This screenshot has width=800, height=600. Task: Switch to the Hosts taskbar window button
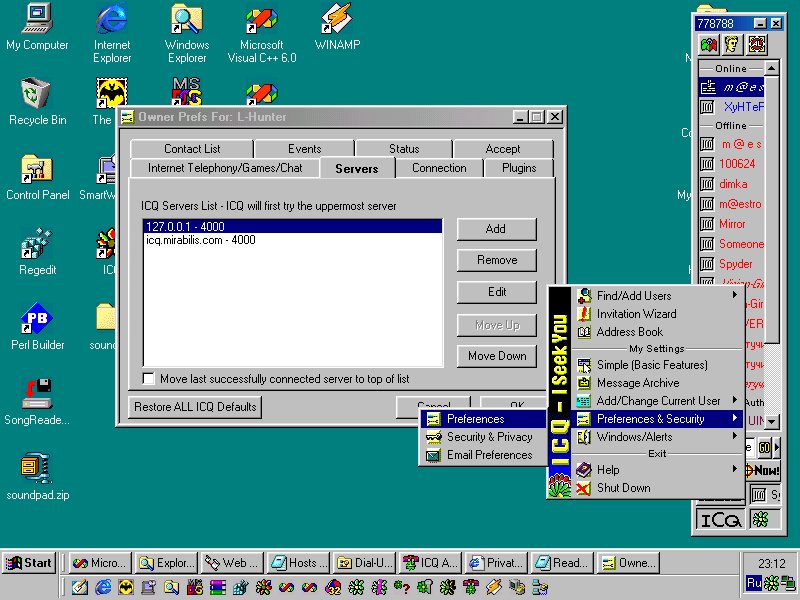(x=299, y=563)
